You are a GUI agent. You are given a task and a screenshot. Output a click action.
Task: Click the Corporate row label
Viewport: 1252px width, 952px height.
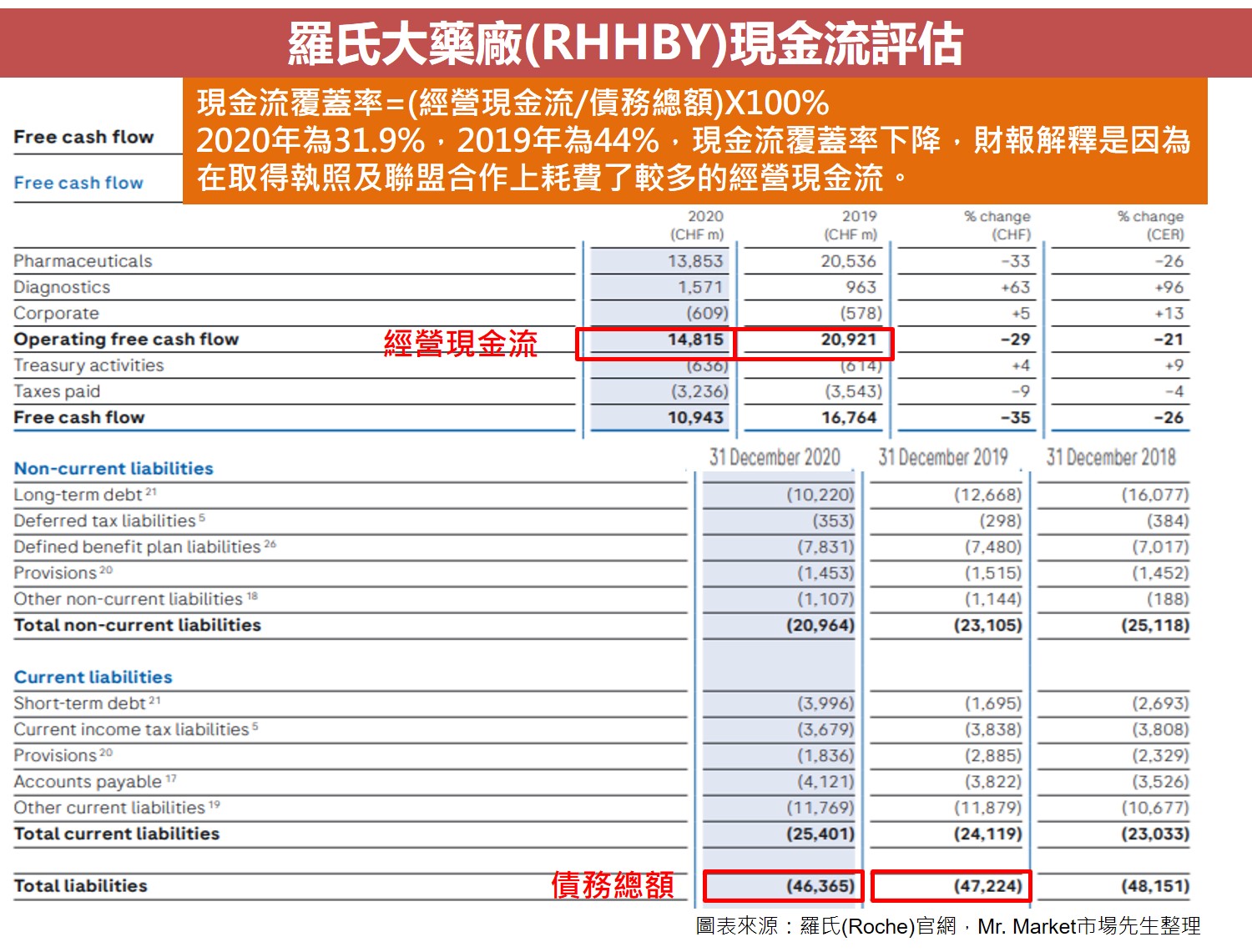(56, 313)
